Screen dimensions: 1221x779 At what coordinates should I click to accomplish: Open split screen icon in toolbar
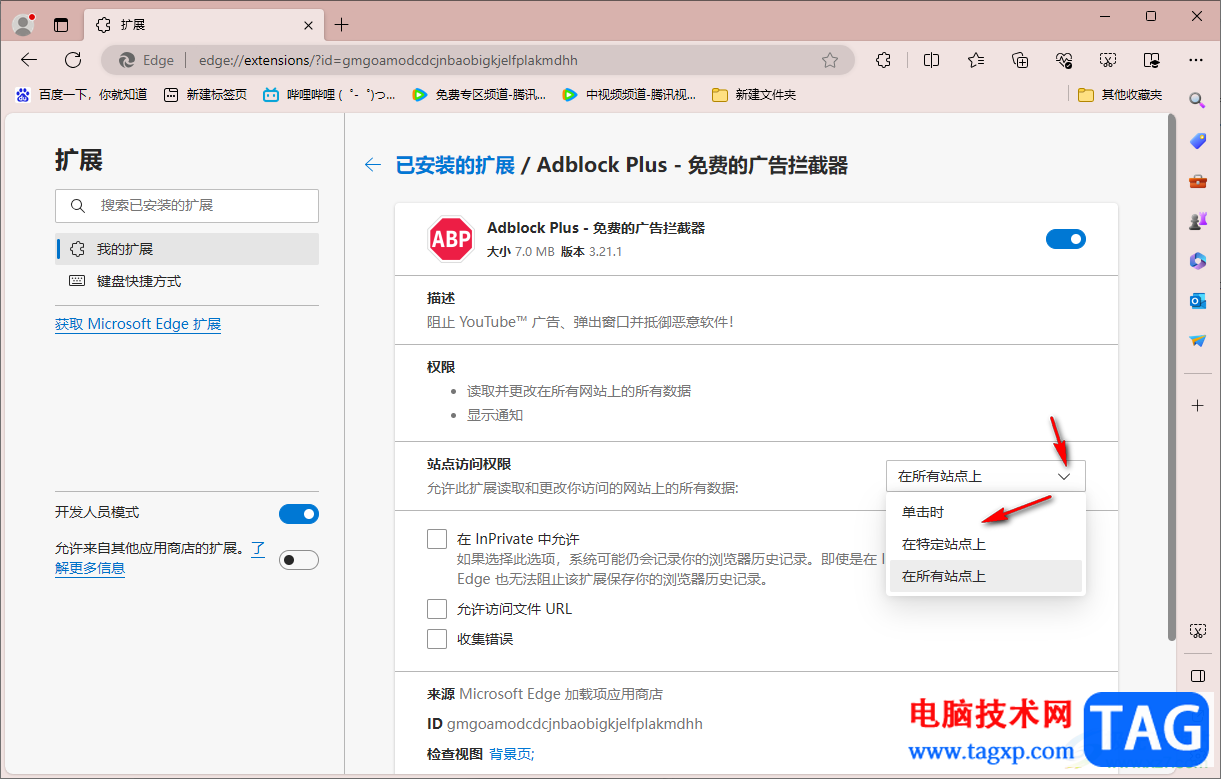pos(931,60)
